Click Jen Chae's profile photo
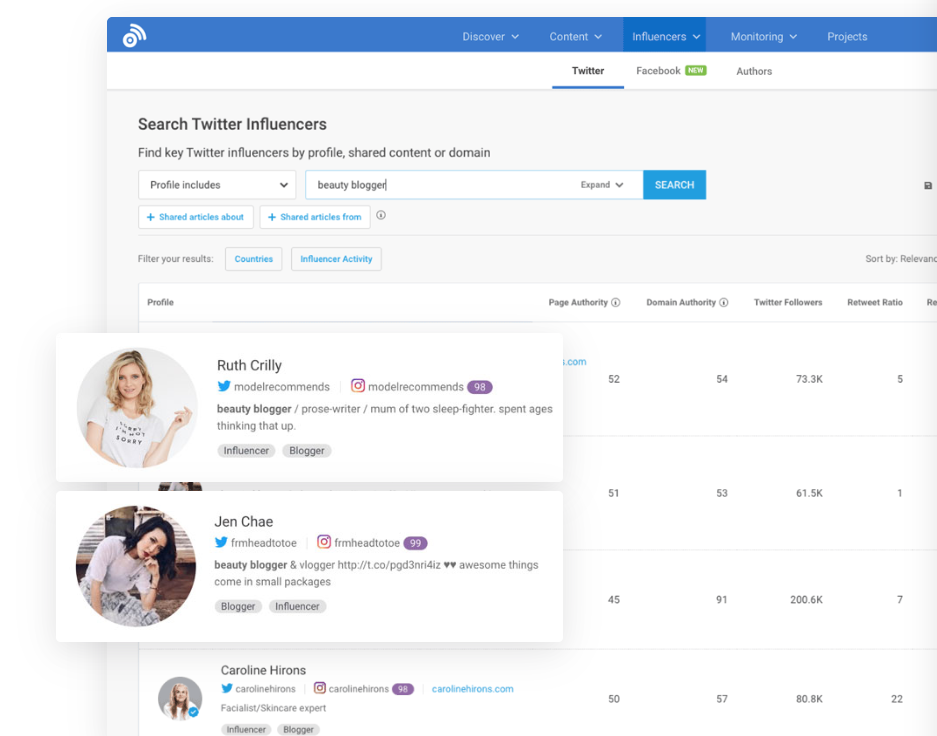Viewport: 937px width, 736px height. tap(136, 566)
